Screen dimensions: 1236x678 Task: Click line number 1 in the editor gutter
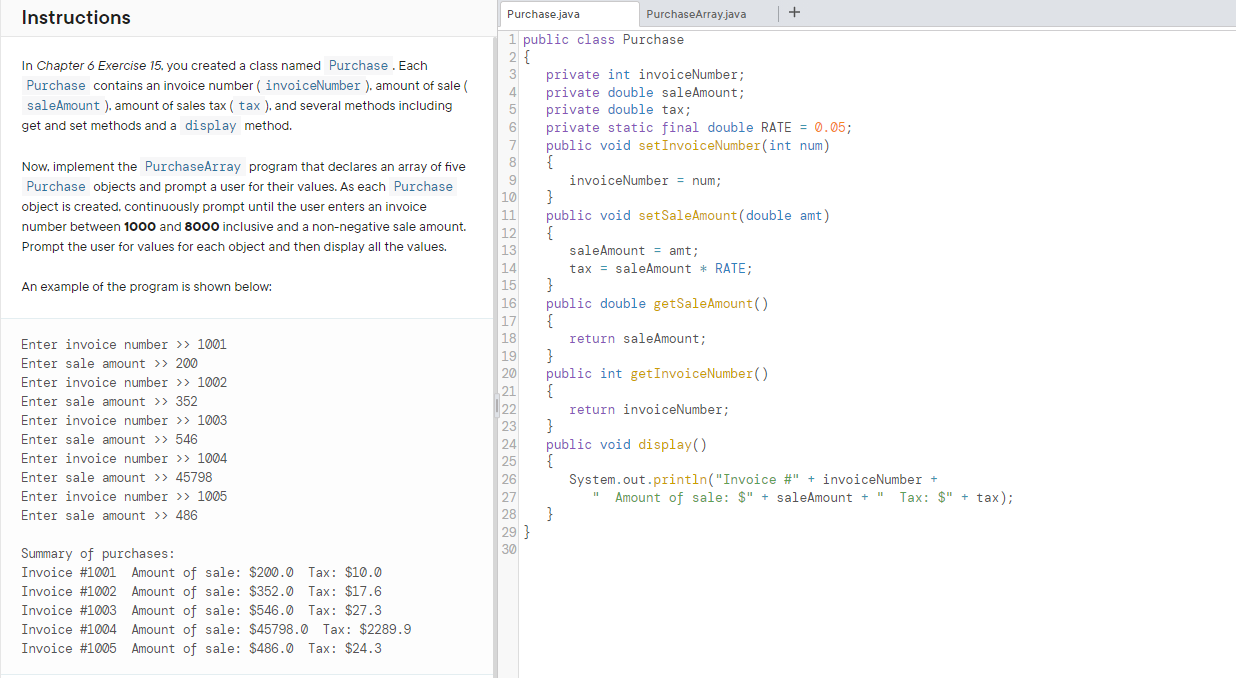pos(511,39)
